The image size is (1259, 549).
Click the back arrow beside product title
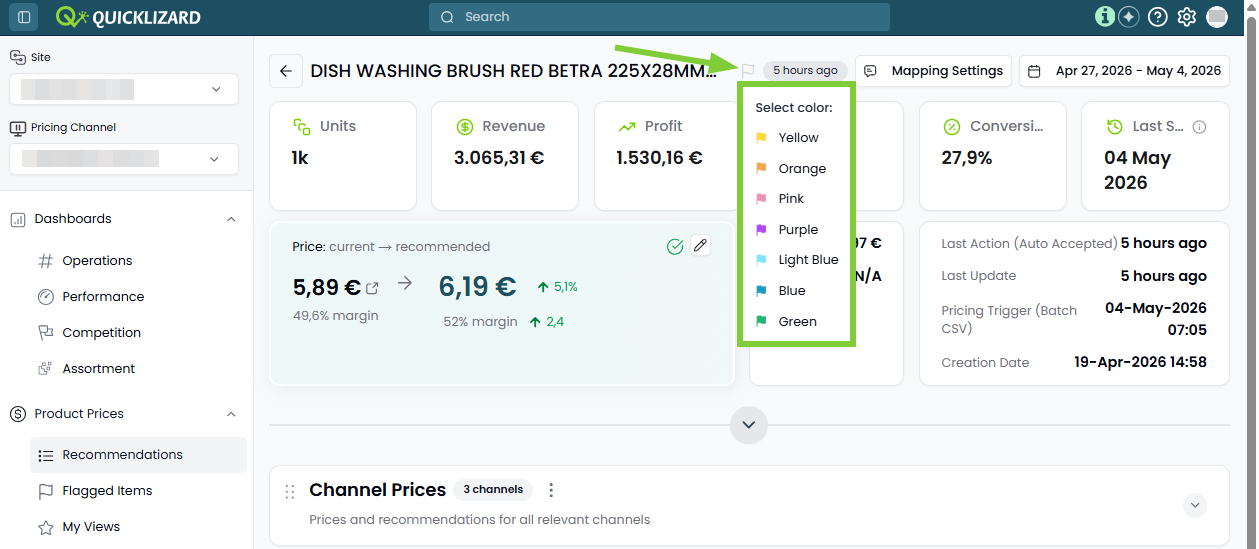point(286,71)
